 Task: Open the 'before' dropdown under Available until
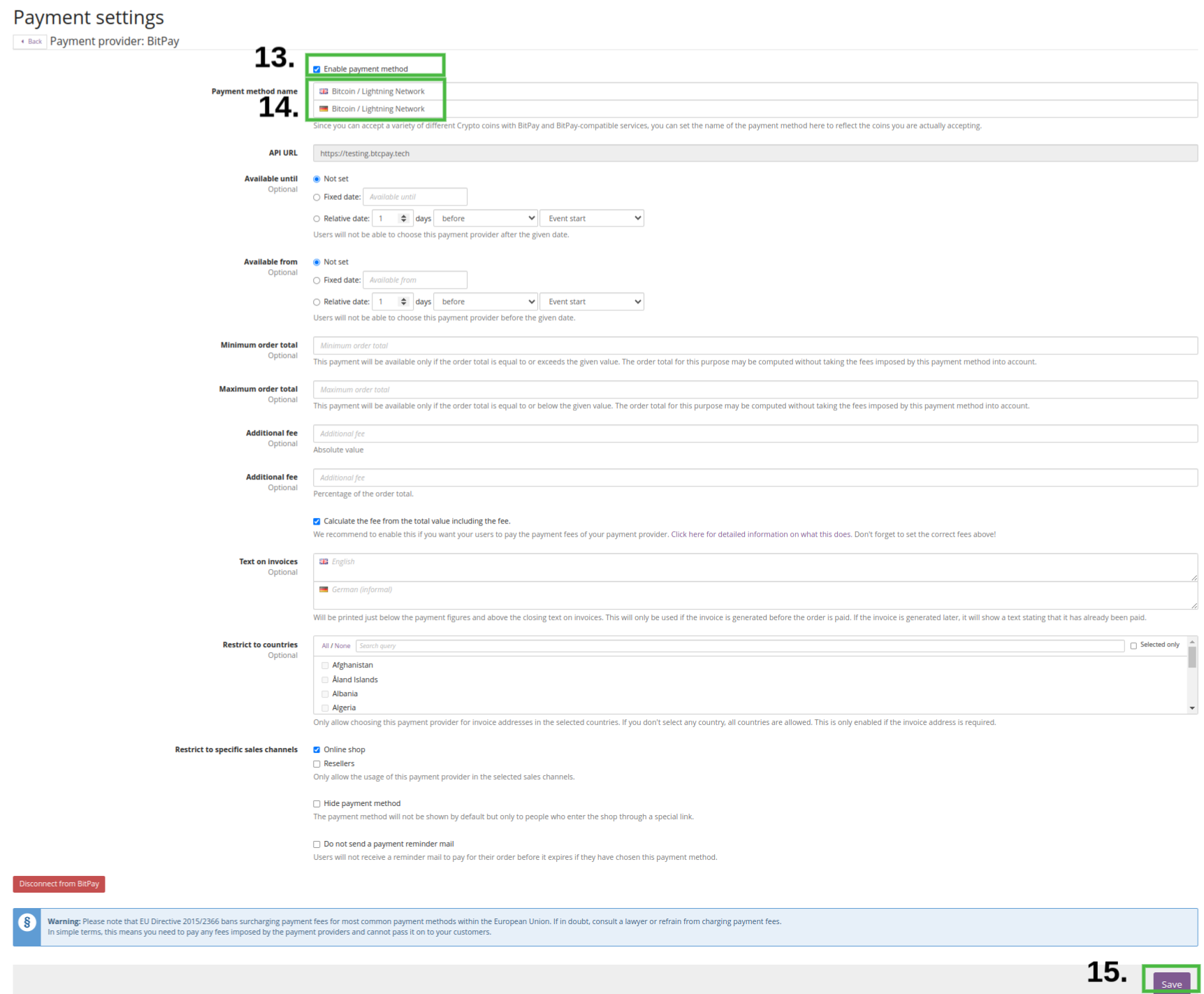click(485, 217)
